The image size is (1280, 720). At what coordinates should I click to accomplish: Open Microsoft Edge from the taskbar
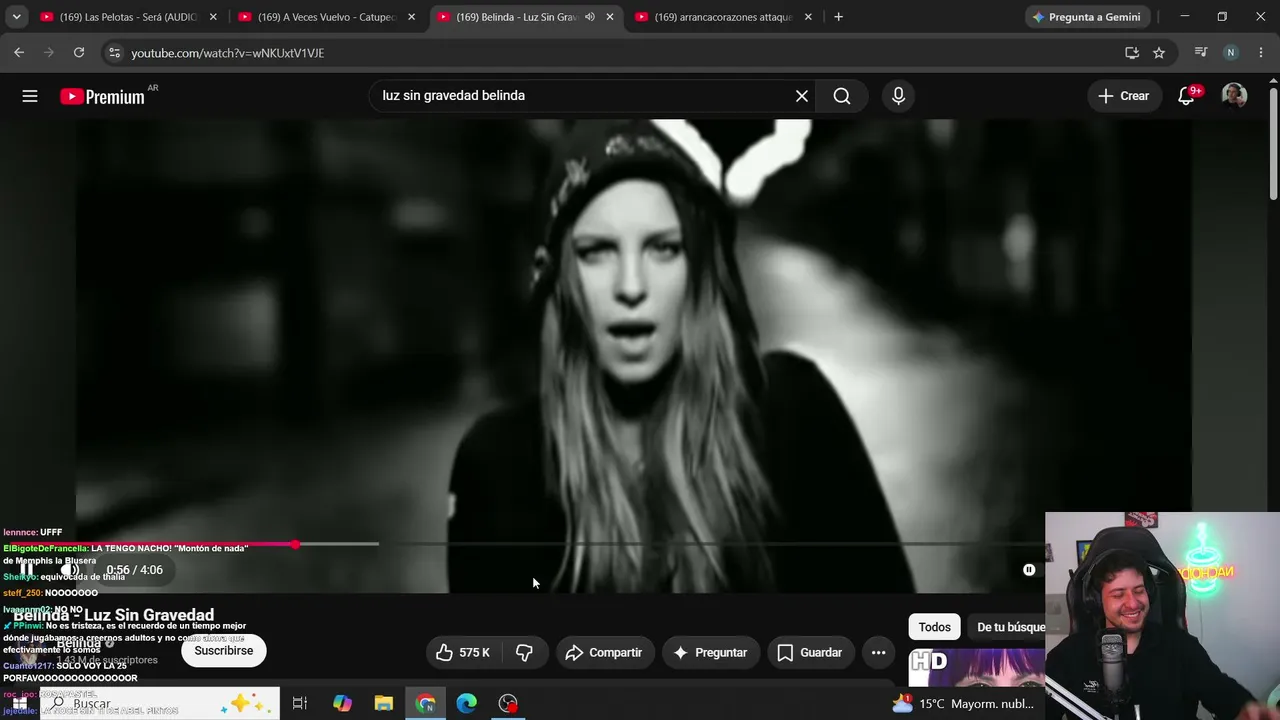[x=467, y=703]
